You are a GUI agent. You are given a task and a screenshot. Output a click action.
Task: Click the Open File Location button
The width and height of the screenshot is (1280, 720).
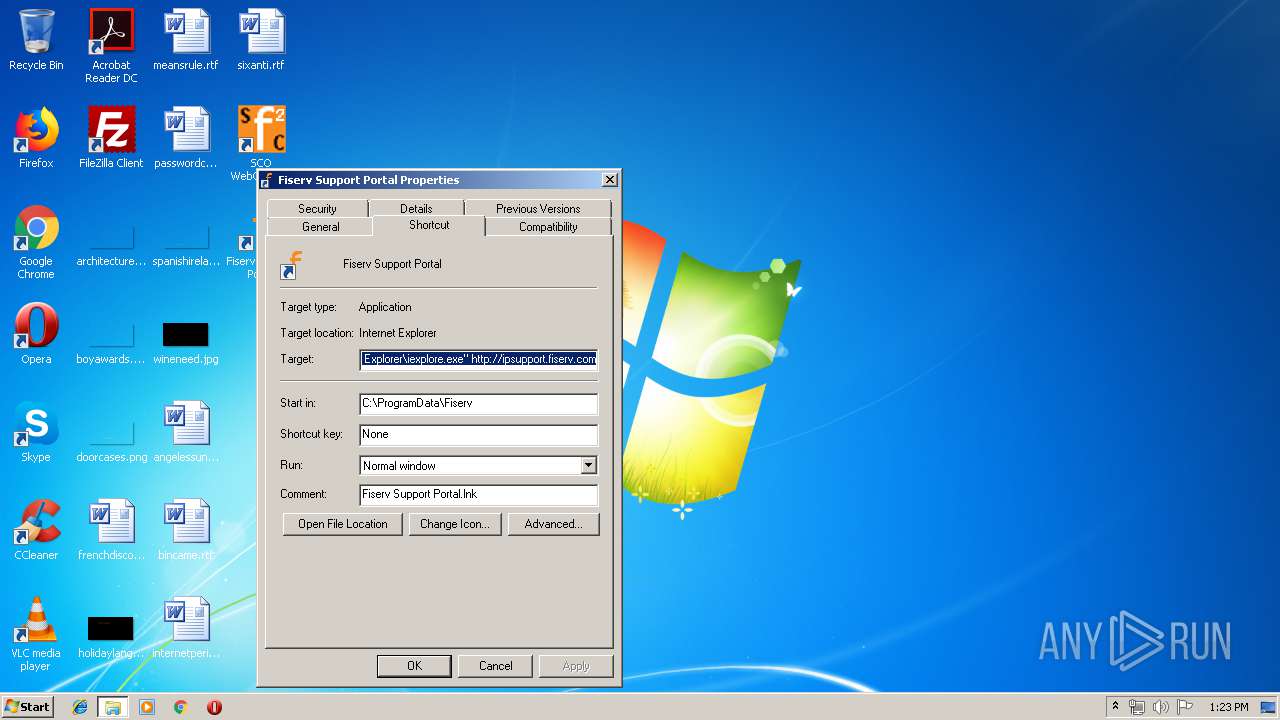pos(343,524)
